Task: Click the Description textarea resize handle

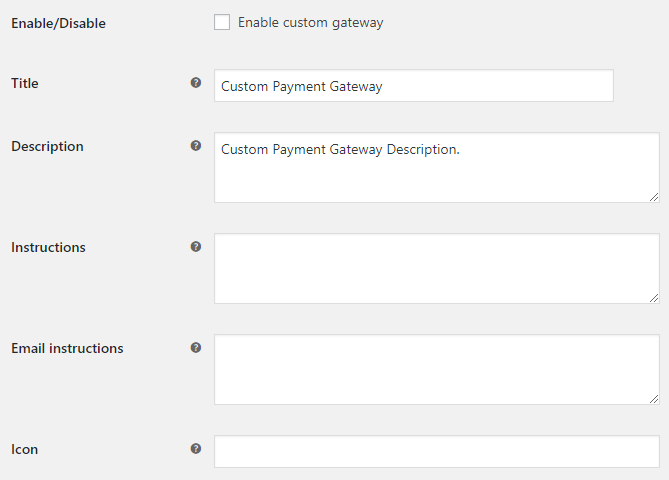Action: tap(654, 197)
